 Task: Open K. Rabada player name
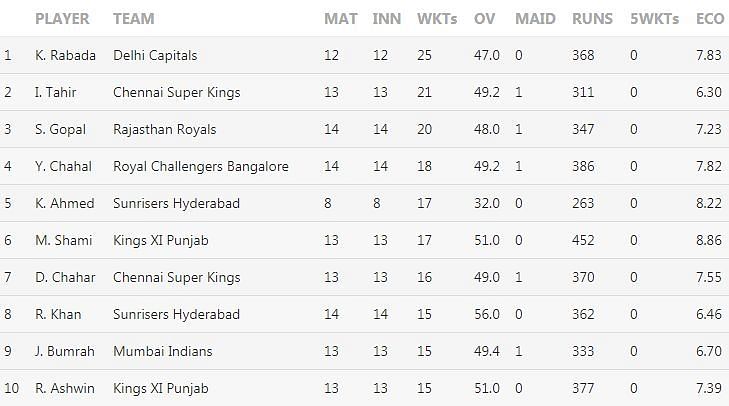coord(66,55)
